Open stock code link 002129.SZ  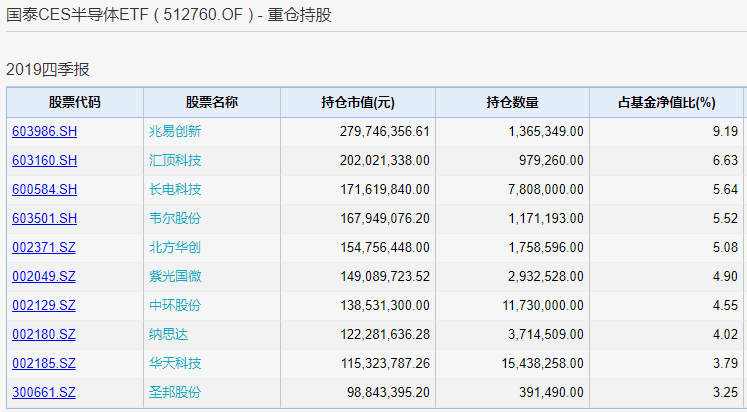click(x=44, y=306)
